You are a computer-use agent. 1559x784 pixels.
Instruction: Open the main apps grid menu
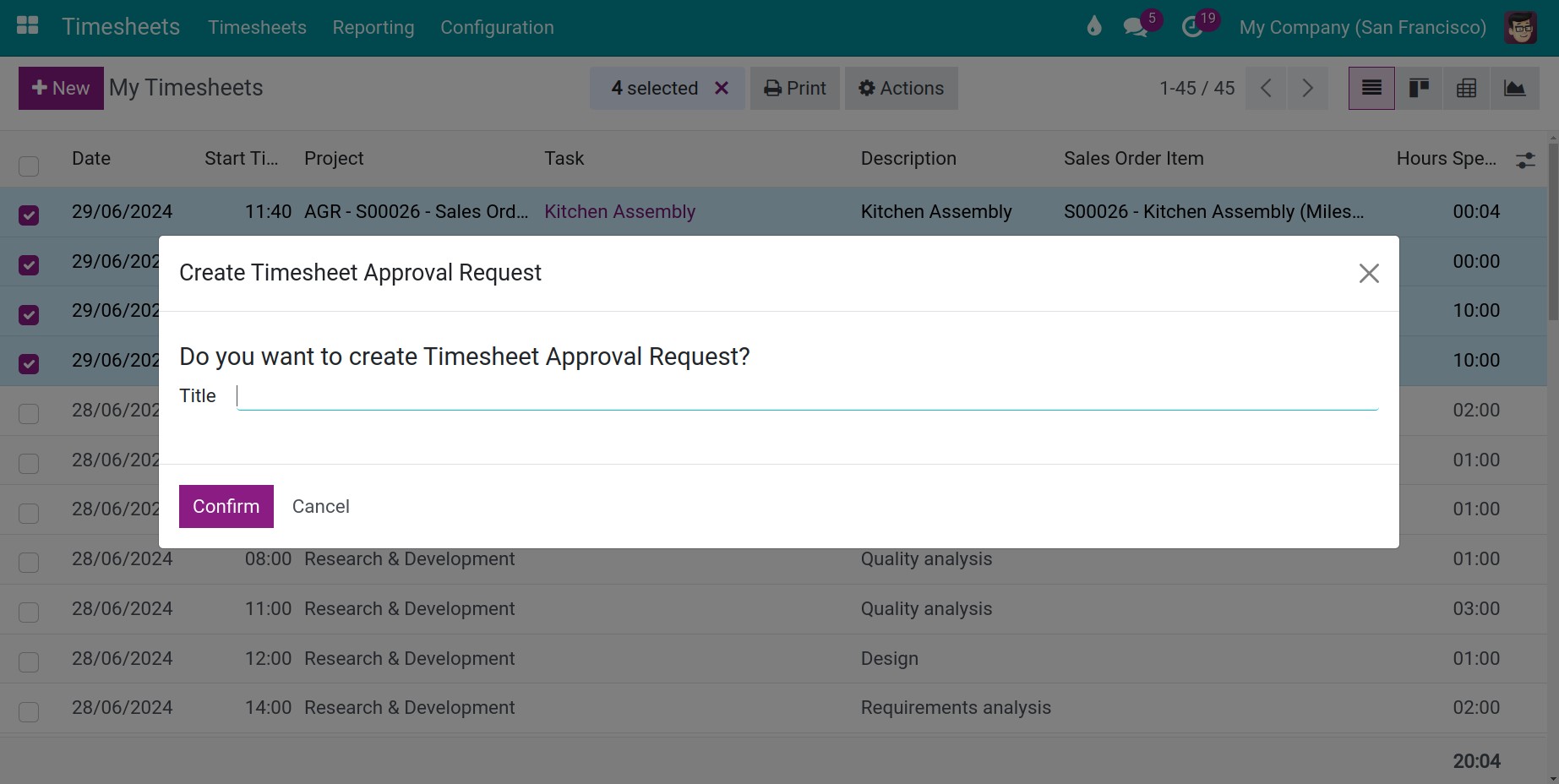28,26
